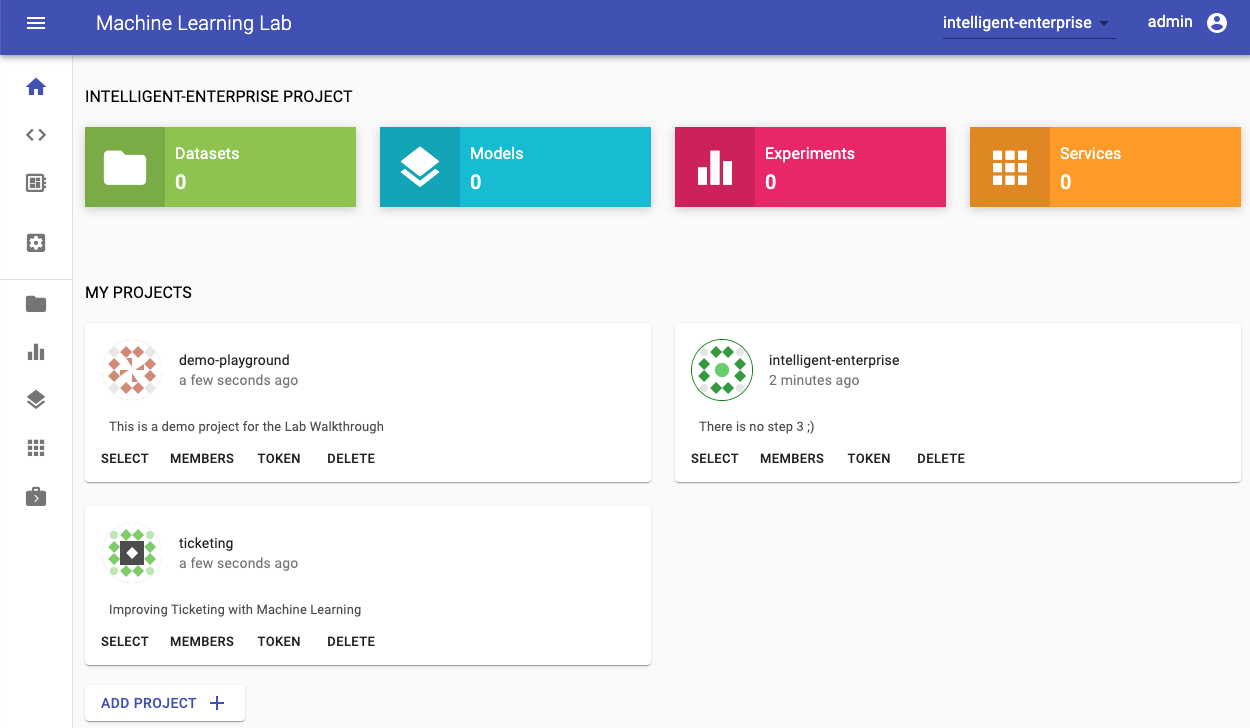Select the demo-playground project
Viewport: 1250px width, 728px height.
[125, 459]
